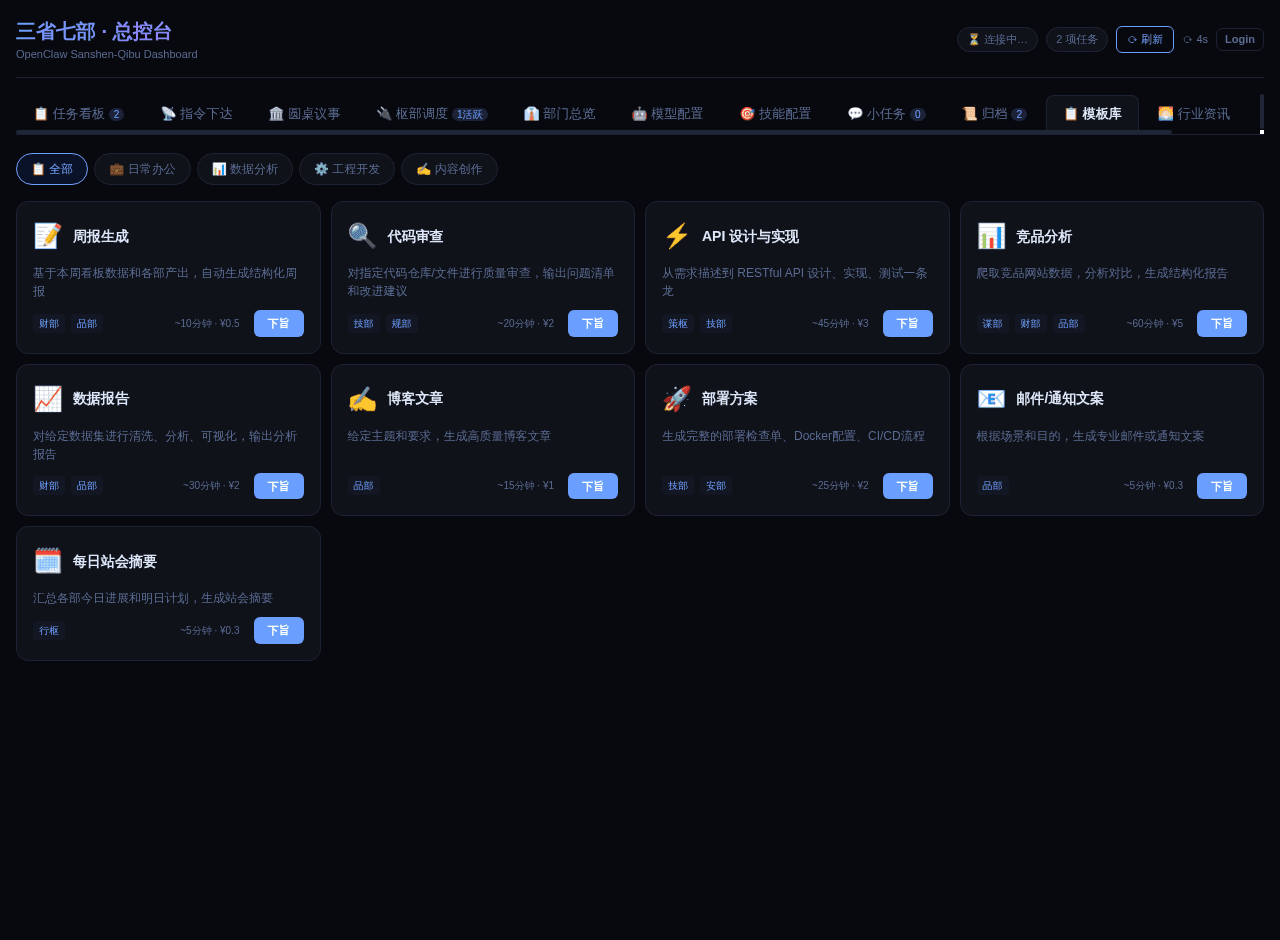Viewport: 1280px width, 940px height.
Task: Click the notepad icon on 周报生成 card
Action: [48, 236]
